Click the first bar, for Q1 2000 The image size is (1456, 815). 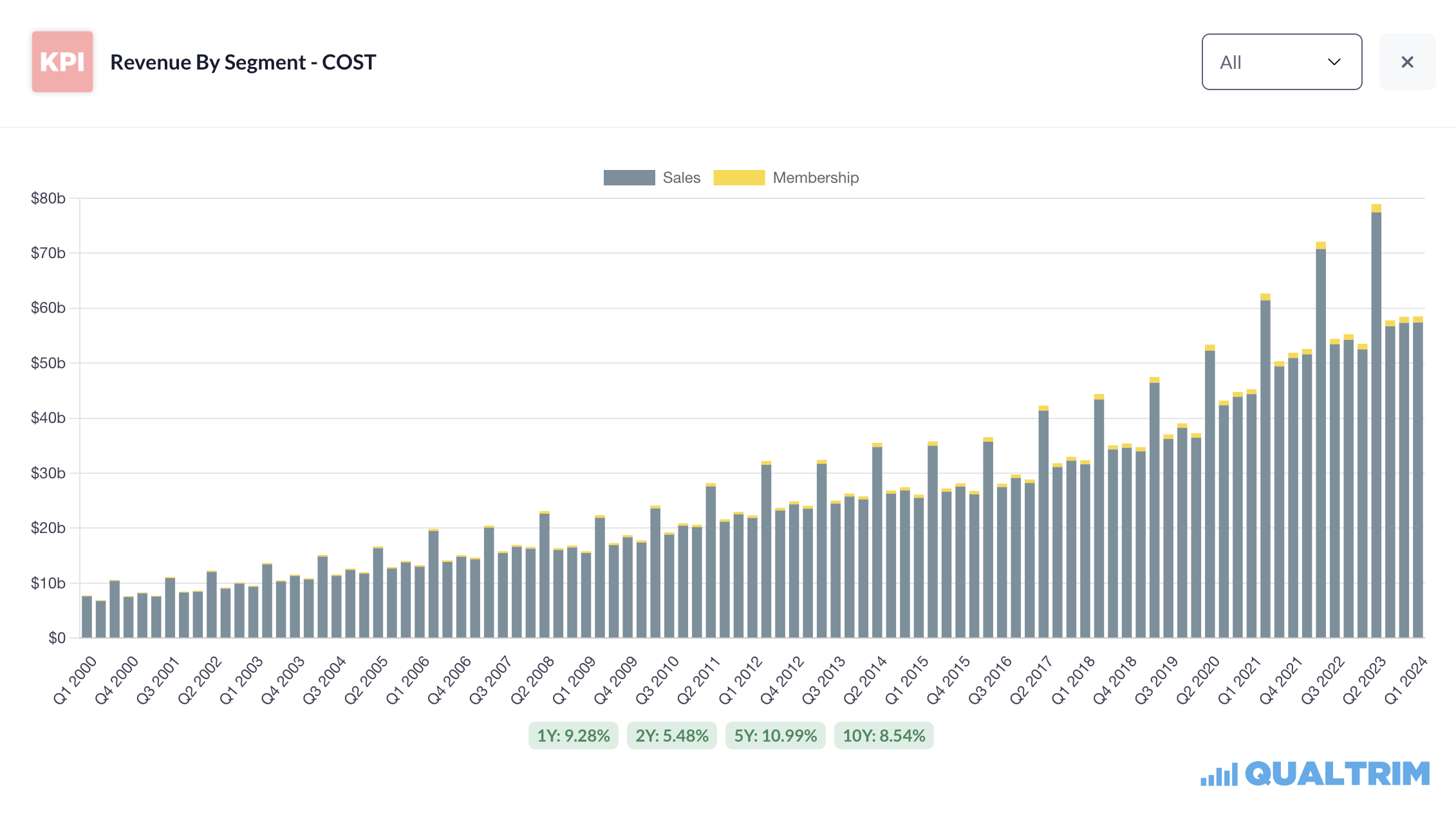(87, 617)
